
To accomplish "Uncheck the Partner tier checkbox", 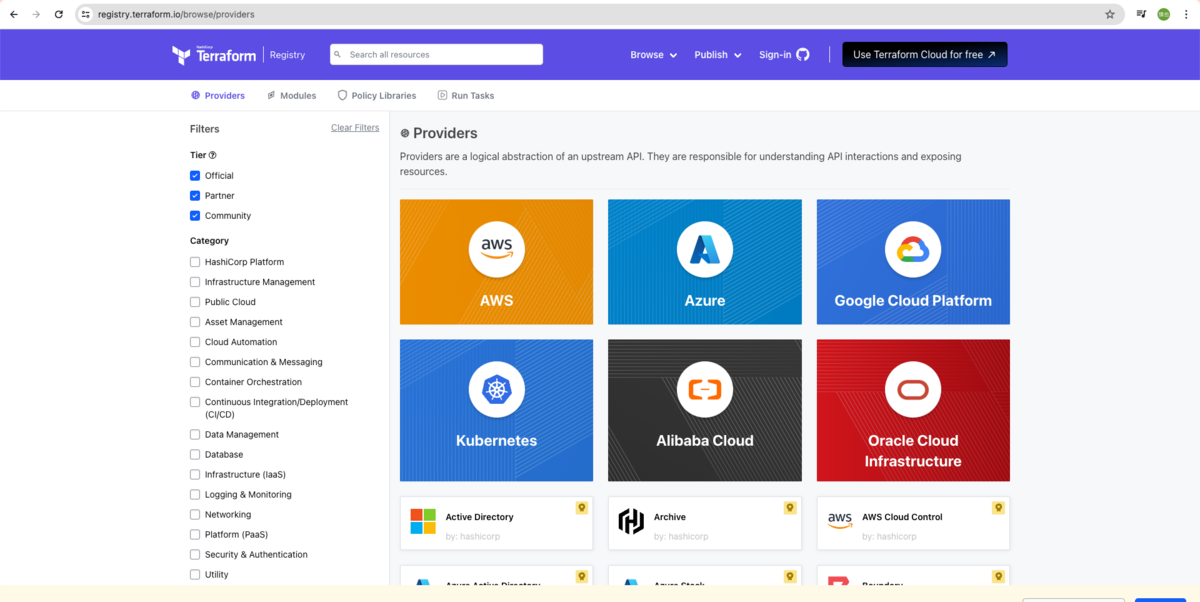I will tap(195, 196).
